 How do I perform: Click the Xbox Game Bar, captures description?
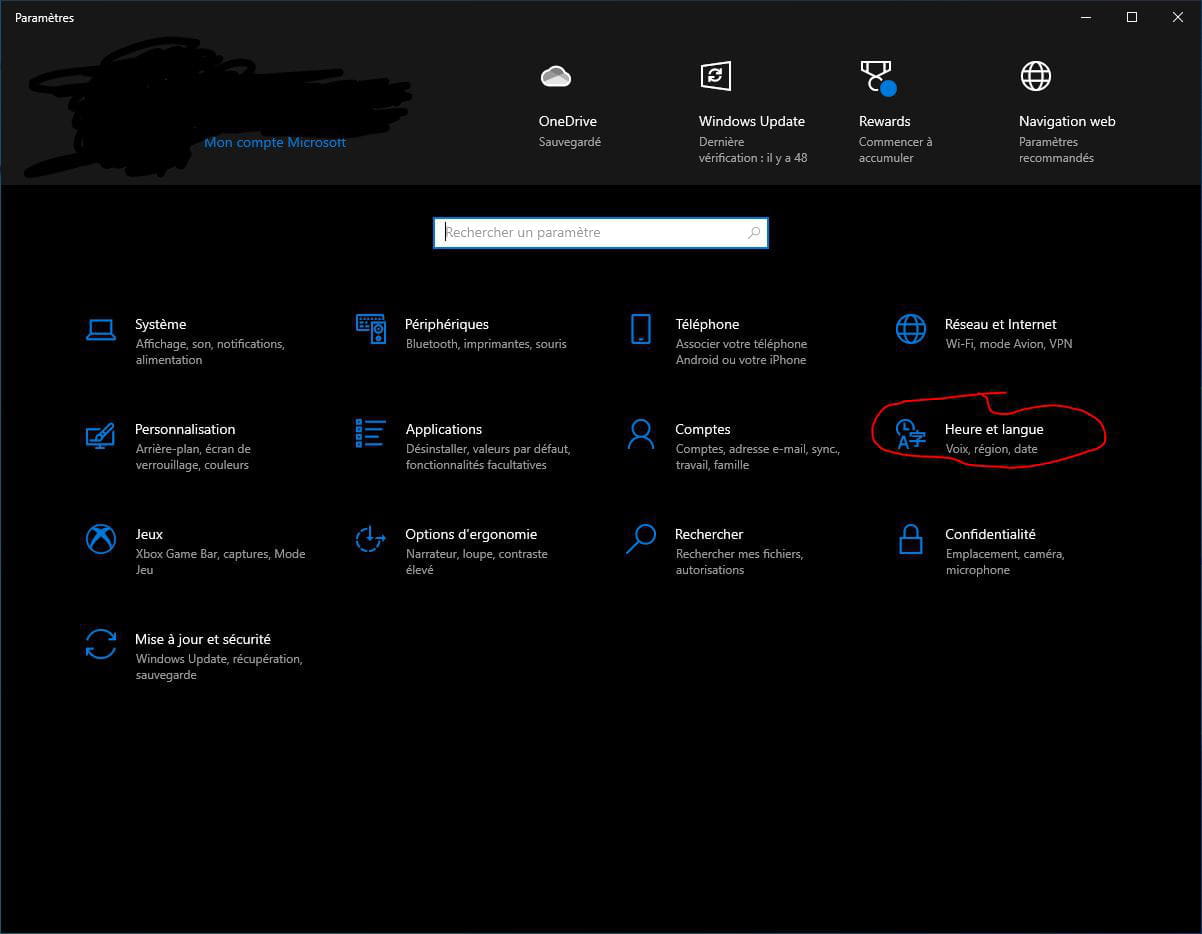[221, 562]
